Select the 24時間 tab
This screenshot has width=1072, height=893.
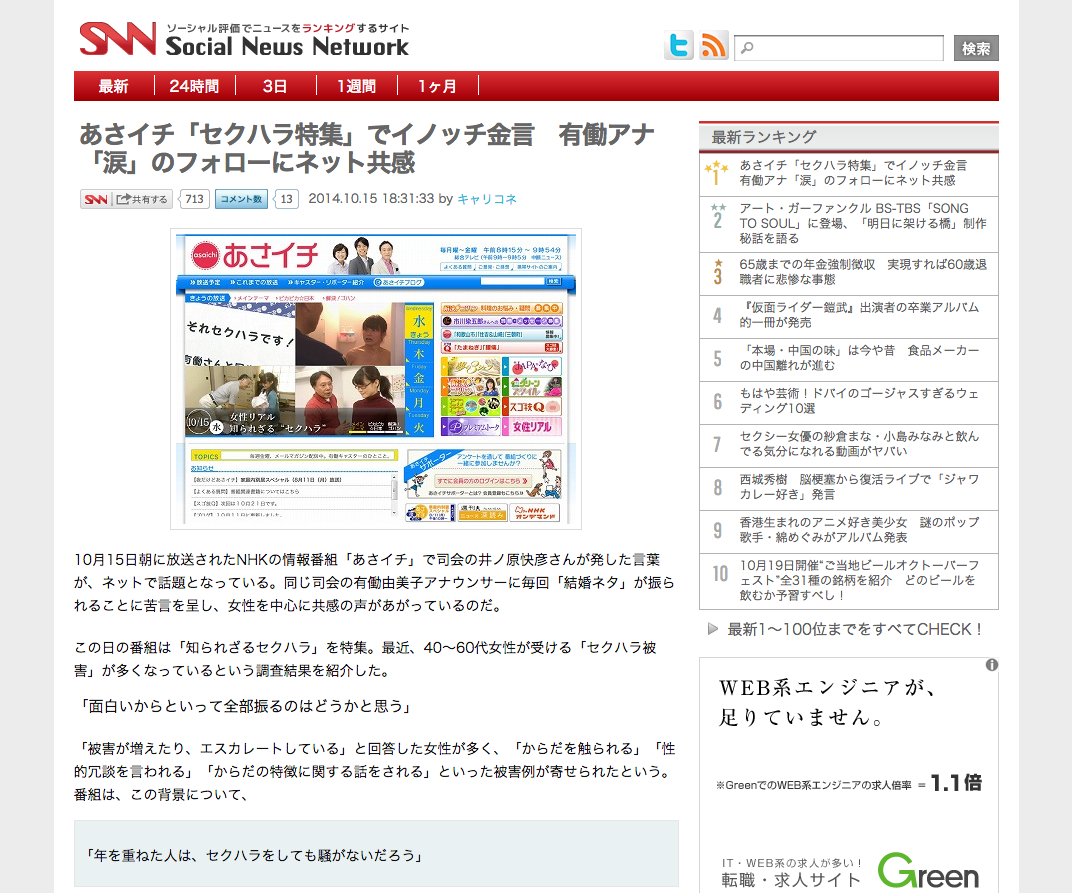coord(194,86)
